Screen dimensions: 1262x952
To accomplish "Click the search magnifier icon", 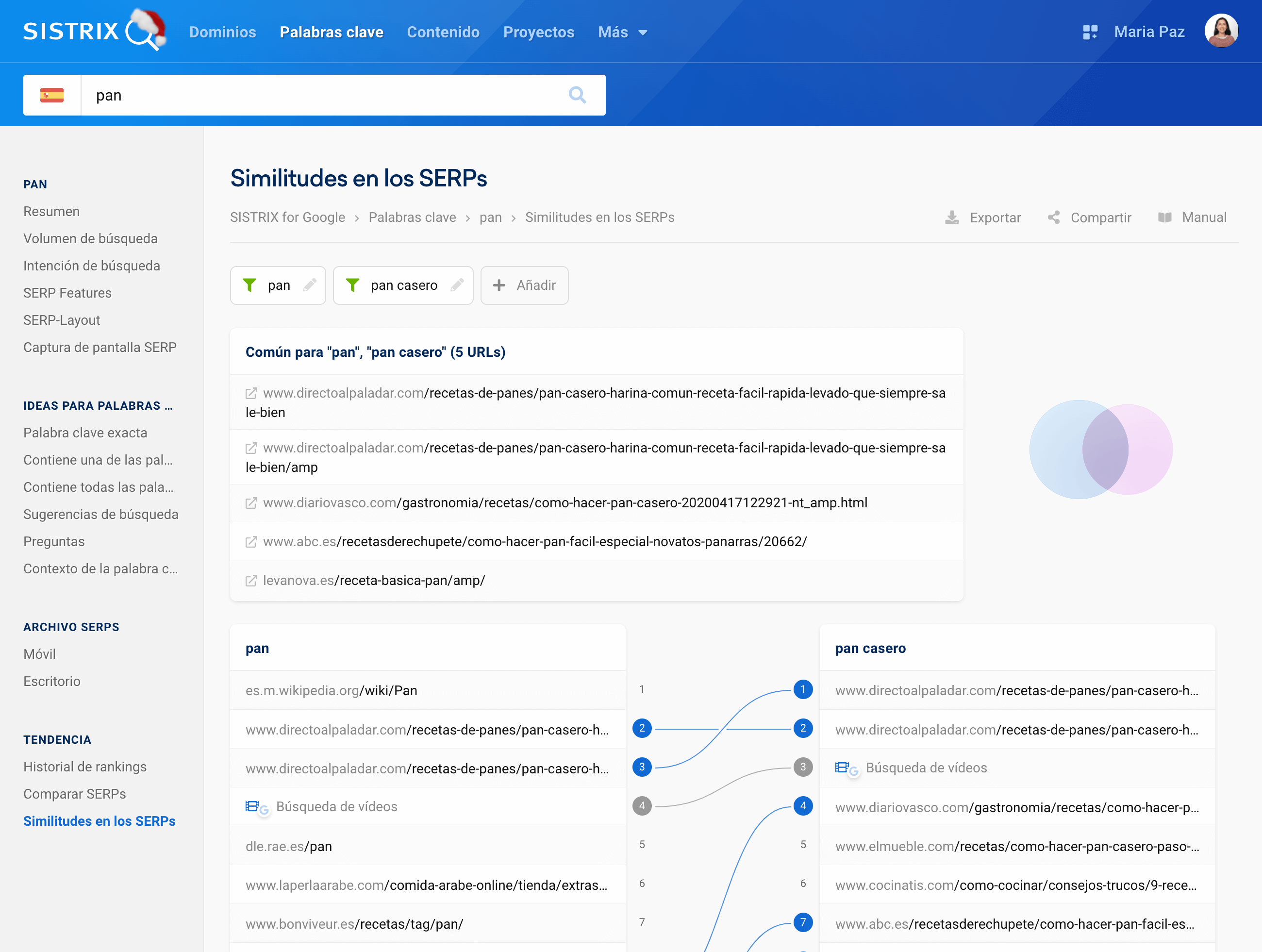I will point(577,95).
